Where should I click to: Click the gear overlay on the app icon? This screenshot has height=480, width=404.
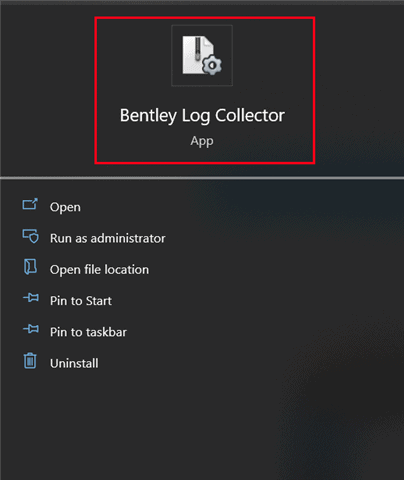pyautogui.click(x=212, y=65)
